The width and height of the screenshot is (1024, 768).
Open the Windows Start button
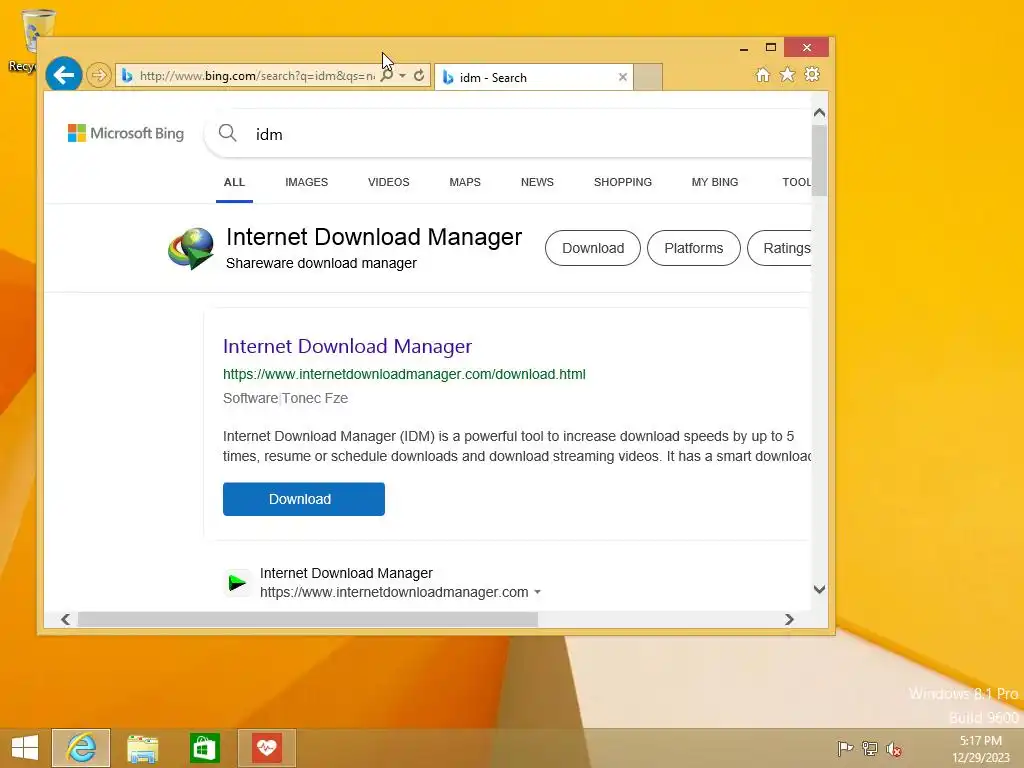(25, 748)
